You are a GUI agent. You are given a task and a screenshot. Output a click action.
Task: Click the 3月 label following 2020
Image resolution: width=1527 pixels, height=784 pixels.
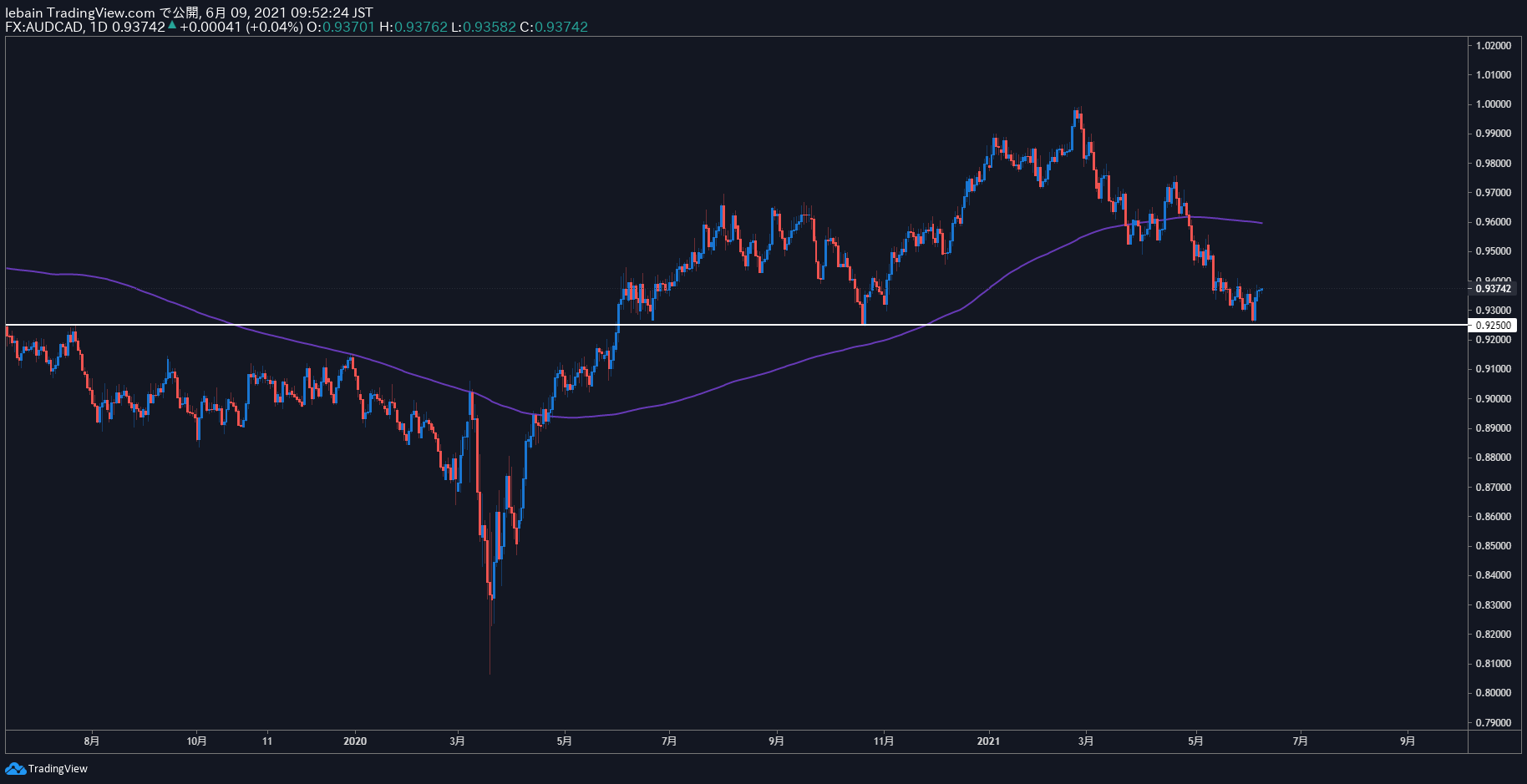(457, 741)
